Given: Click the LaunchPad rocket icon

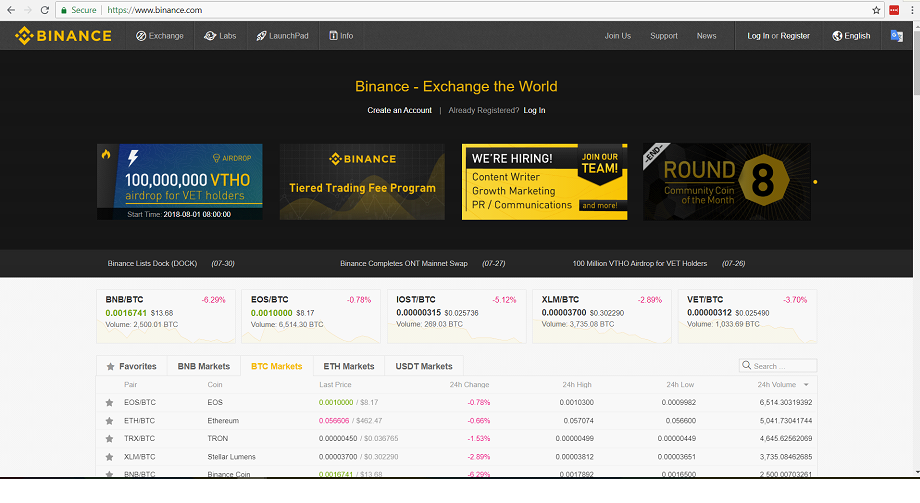Looking at the screenshot, I should tap(260, 36).
